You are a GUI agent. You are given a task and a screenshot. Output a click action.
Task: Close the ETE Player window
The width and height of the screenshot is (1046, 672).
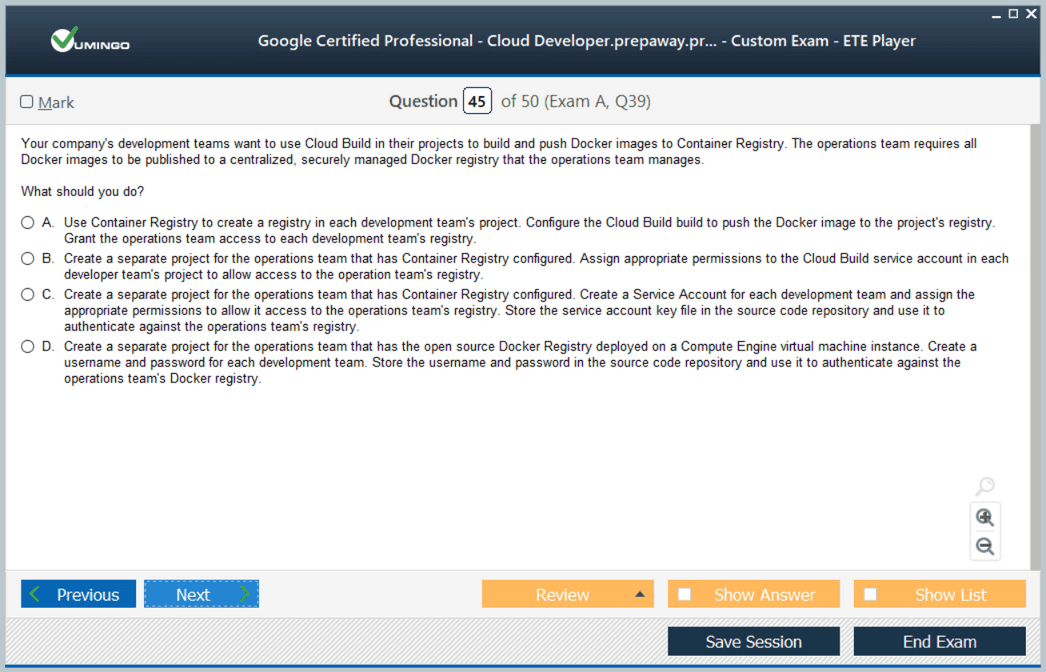(x=1031, y=13)
